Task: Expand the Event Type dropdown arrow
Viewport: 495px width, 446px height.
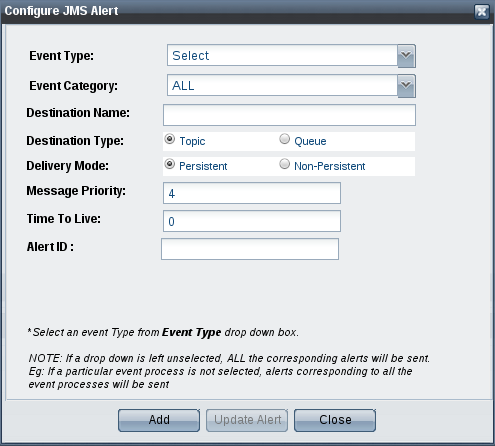Action: (406, 56)
